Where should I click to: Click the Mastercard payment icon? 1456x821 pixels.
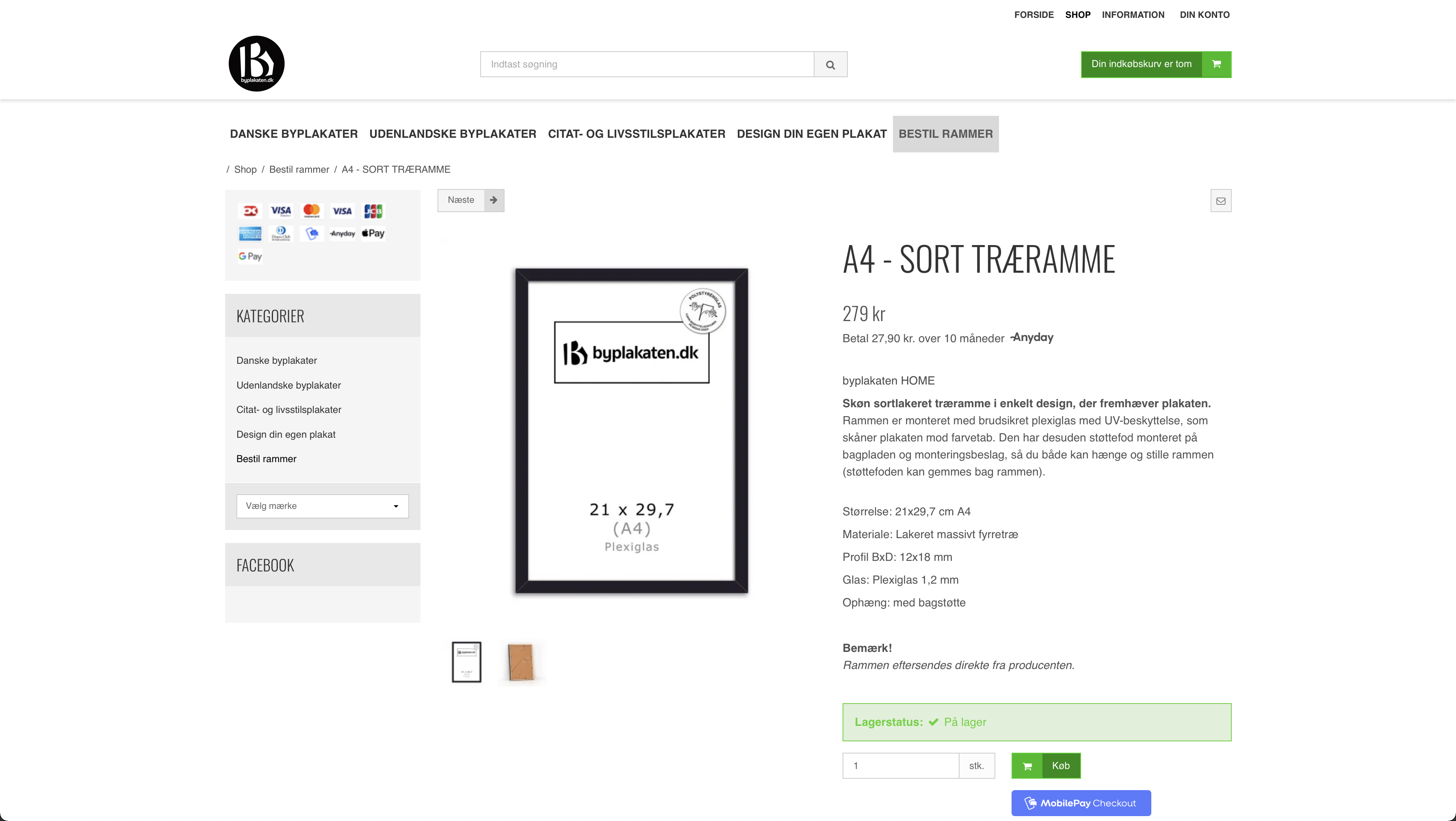312,211
